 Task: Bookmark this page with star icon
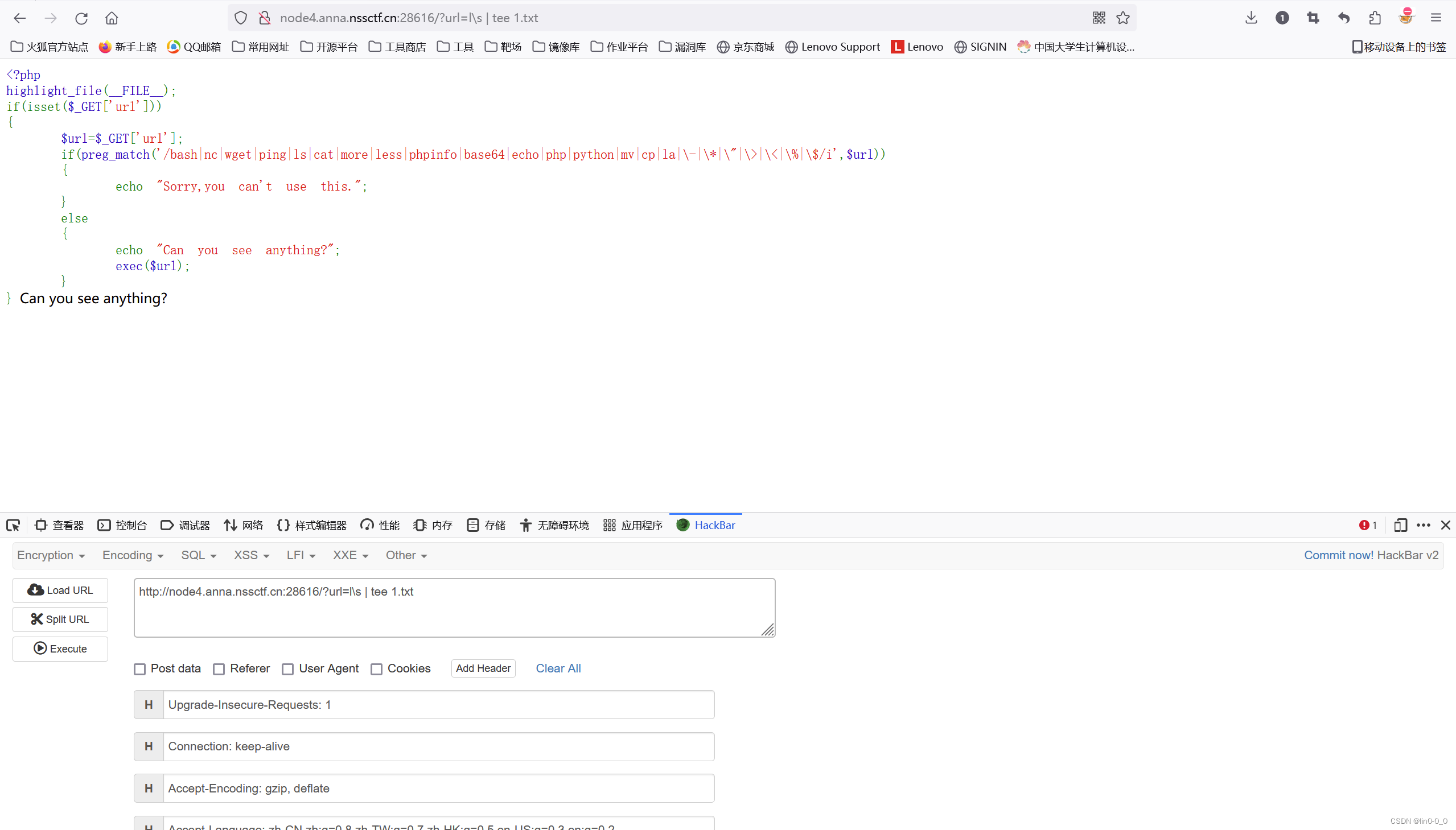(x=1123, y=18)
